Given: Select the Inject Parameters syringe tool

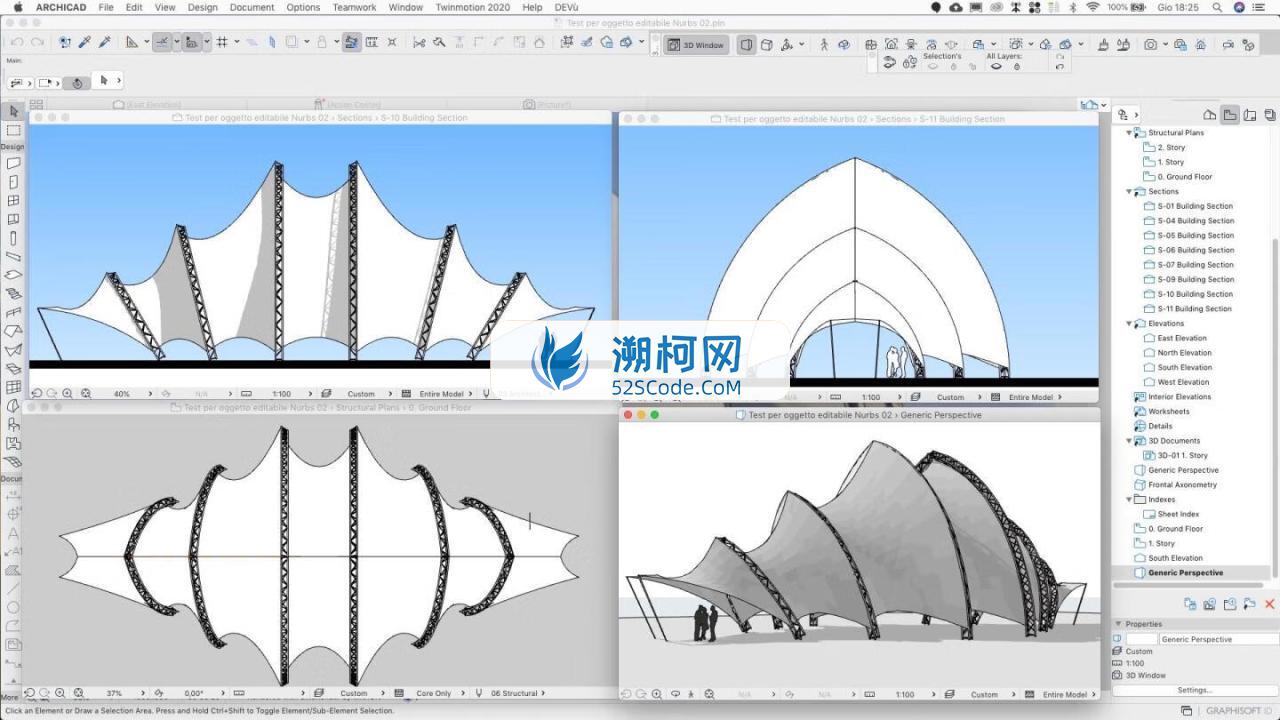Looking at the screenshot, I should coord(104,43).
